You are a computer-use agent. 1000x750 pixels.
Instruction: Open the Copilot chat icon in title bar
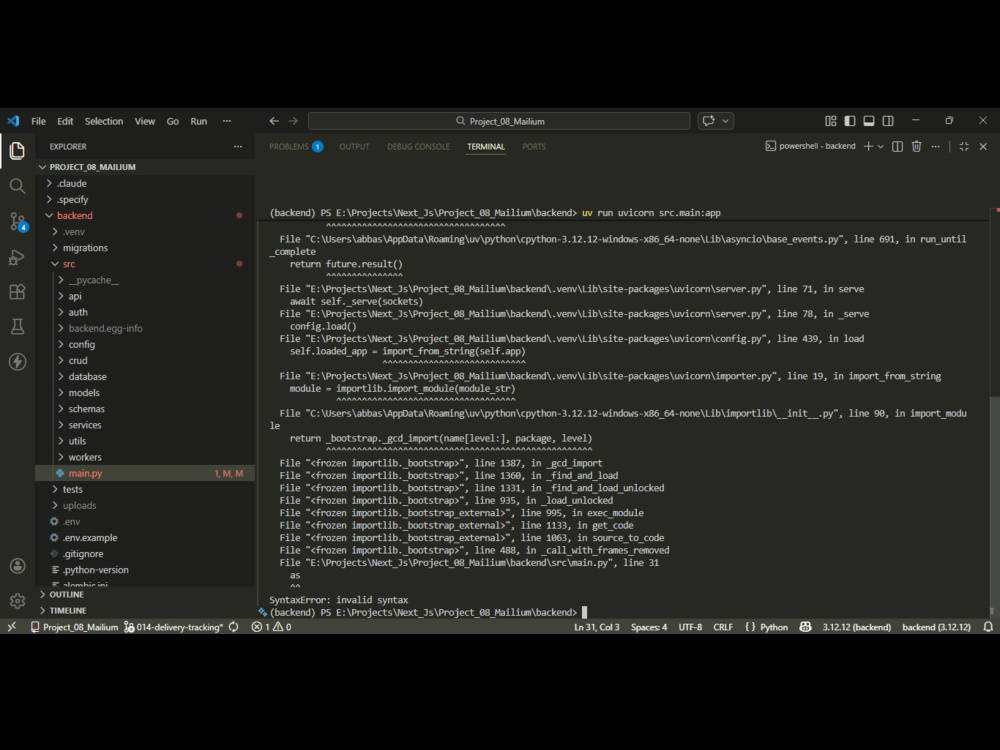click(709, 121)
